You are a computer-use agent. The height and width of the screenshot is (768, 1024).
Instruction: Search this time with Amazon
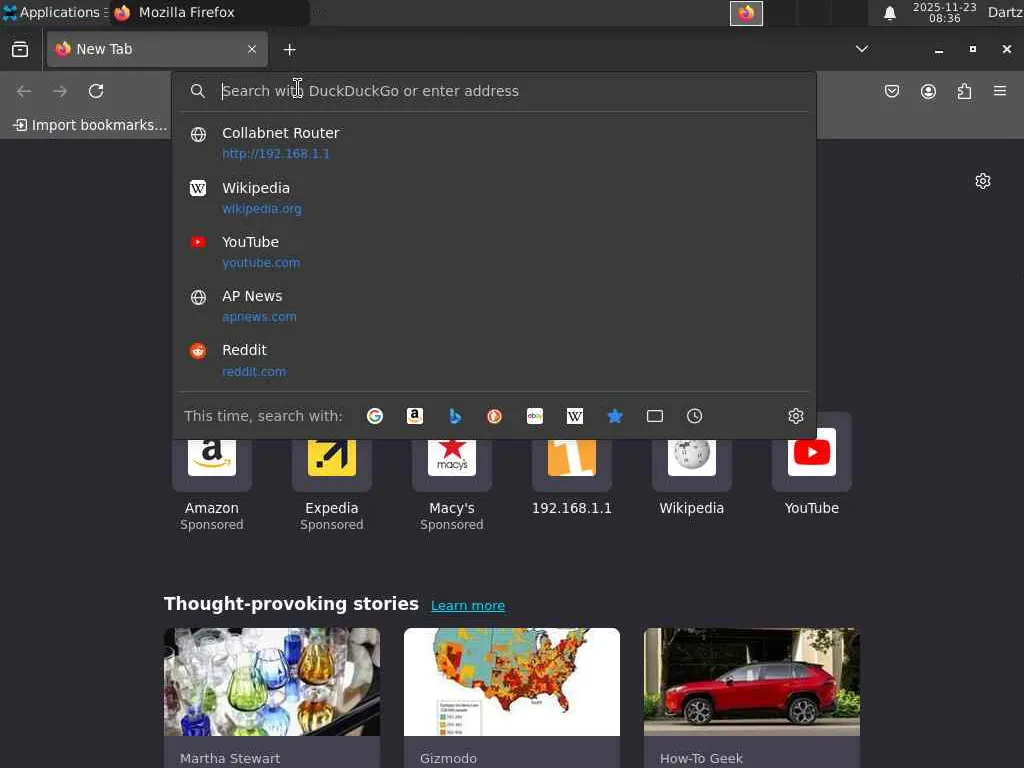pos(415,416)
